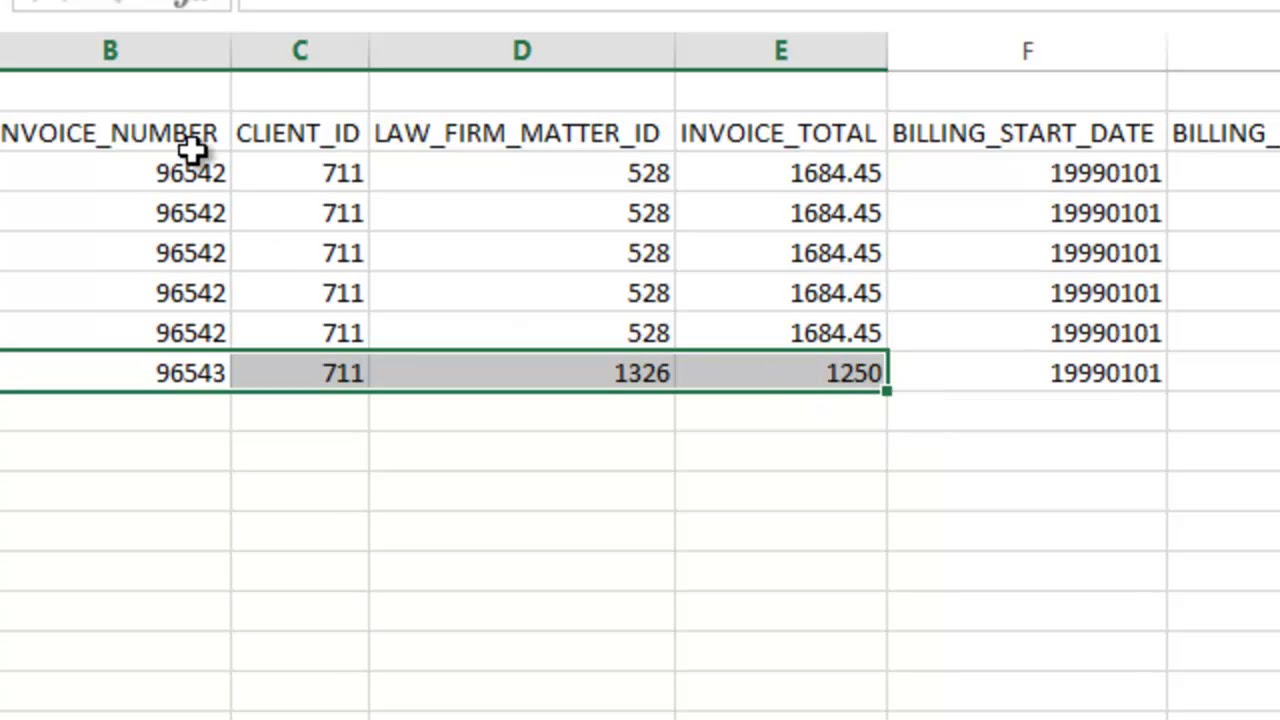Select column D header

[x=522, y=51]
